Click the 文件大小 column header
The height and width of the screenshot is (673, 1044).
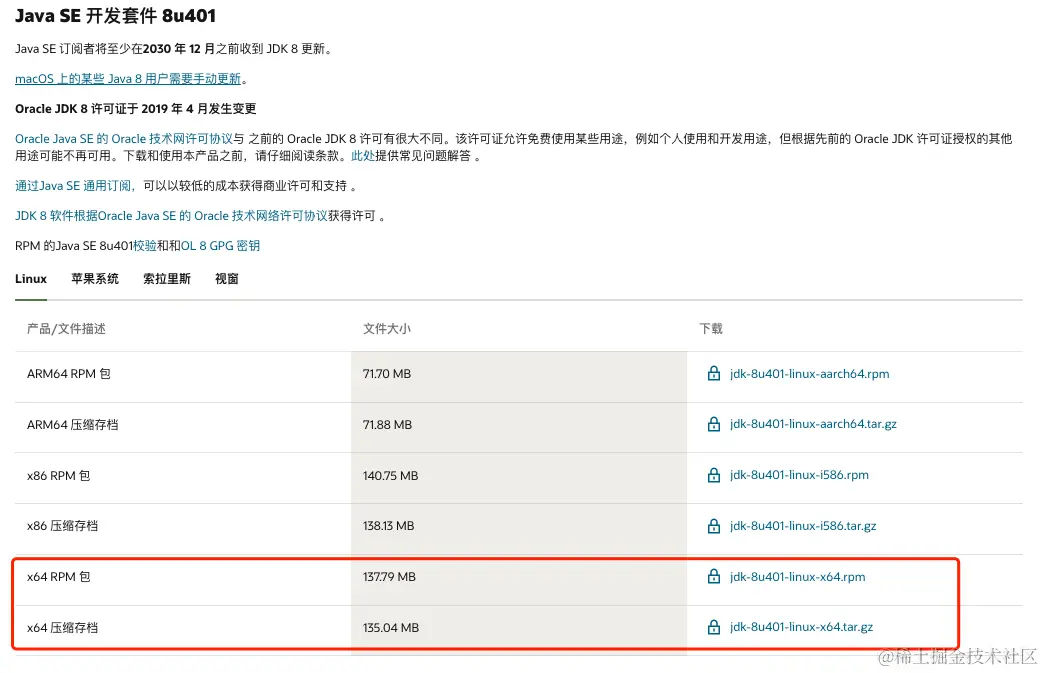tap(387, 329)
